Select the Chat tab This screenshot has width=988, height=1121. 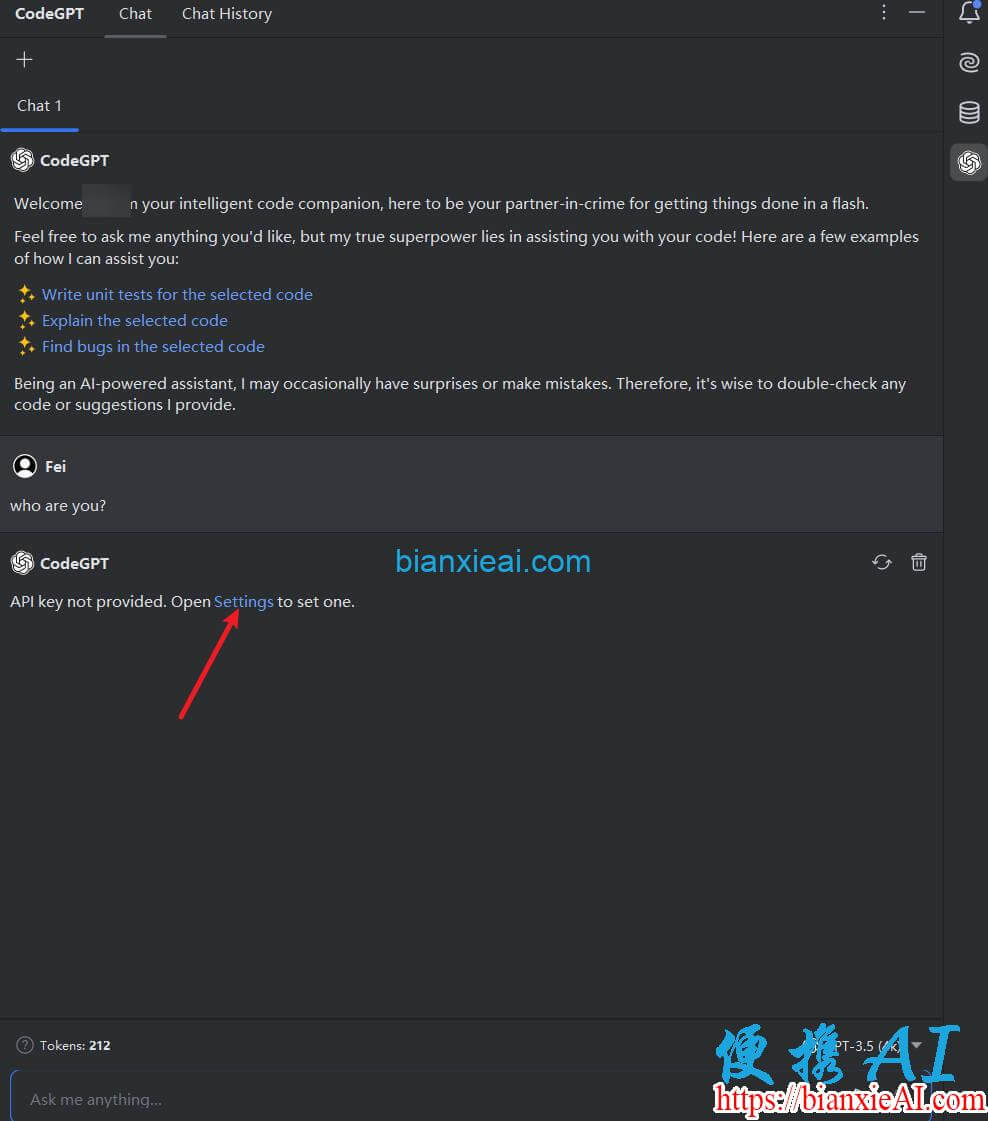[135, 13]
